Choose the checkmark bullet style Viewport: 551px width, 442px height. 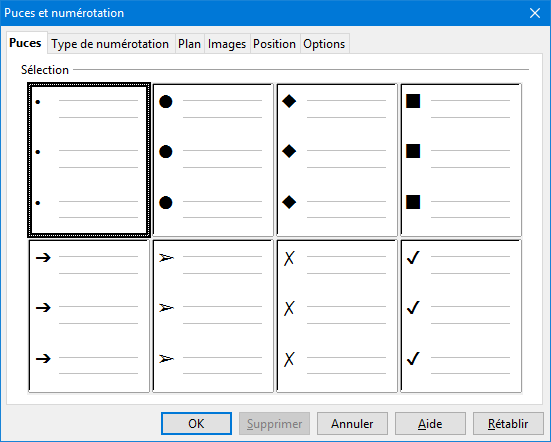461,316
